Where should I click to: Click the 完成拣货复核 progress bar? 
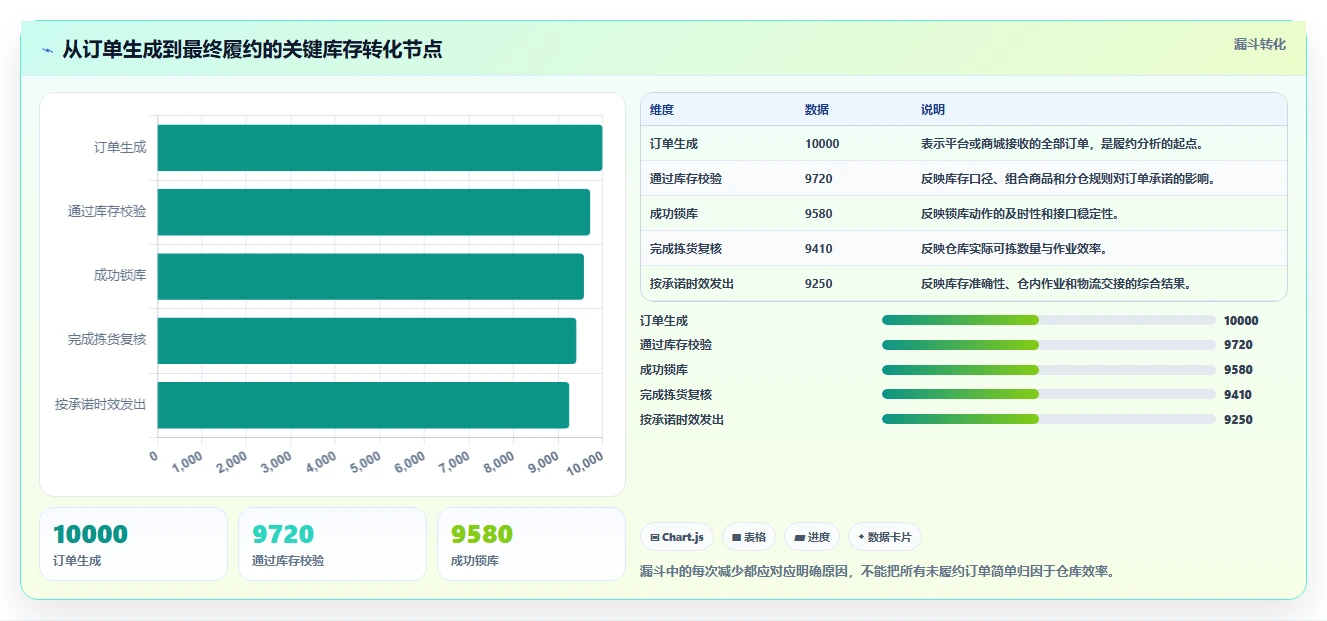tap(1049, 395)
